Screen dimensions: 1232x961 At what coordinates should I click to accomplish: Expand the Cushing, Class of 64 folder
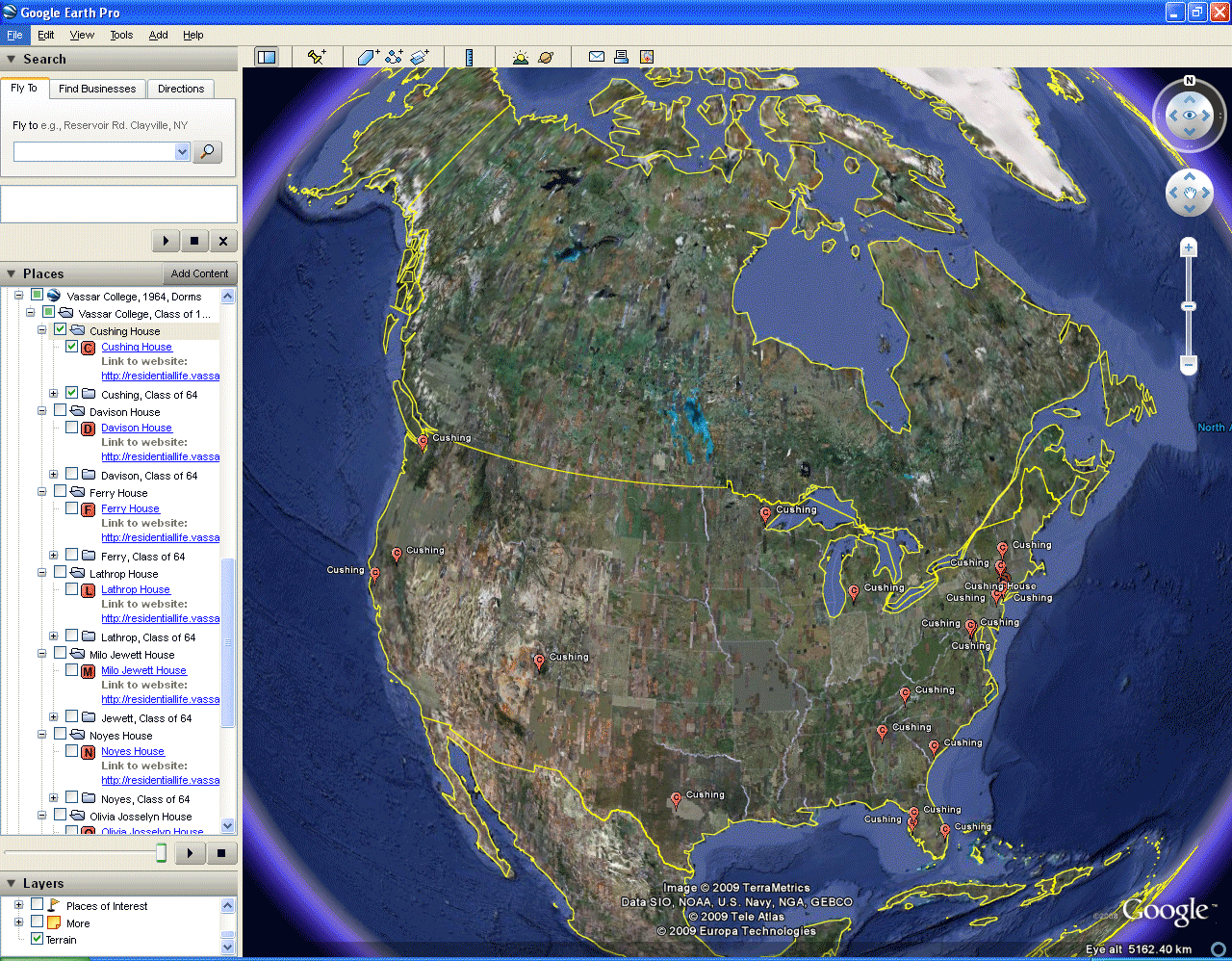click(x=54, y=394)
